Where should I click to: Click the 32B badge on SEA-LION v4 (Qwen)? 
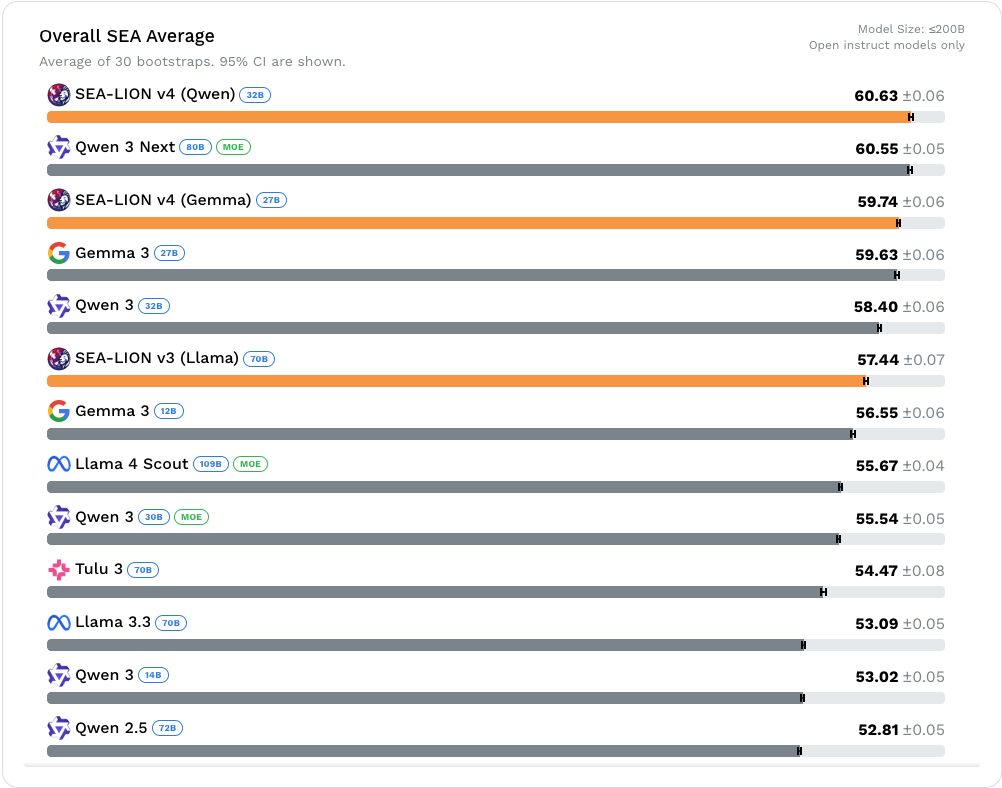(x=255, y=95)
